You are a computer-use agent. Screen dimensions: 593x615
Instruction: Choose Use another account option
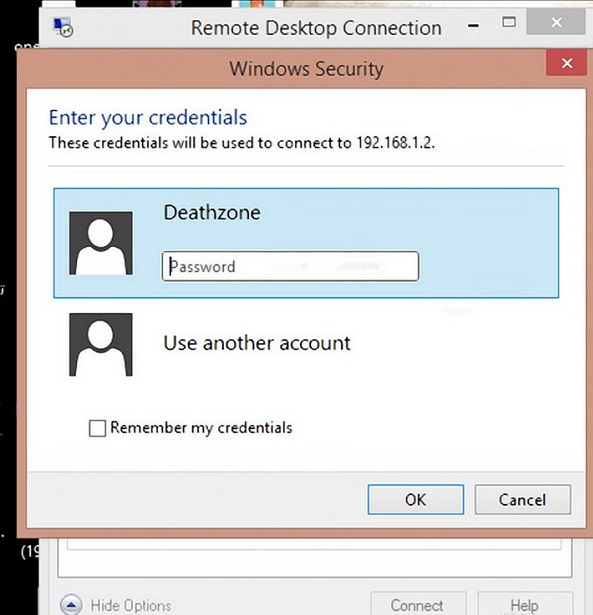tap(257, 343)
